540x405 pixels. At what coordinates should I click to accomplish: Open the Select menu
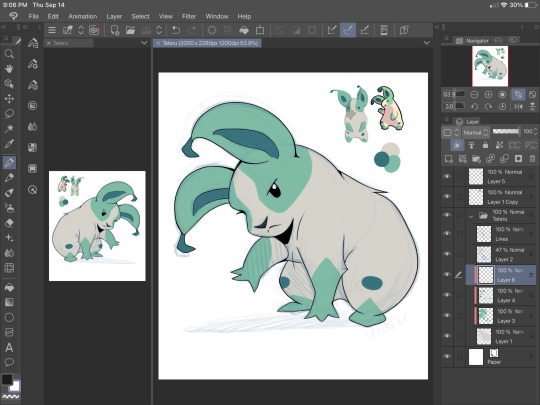140,16
